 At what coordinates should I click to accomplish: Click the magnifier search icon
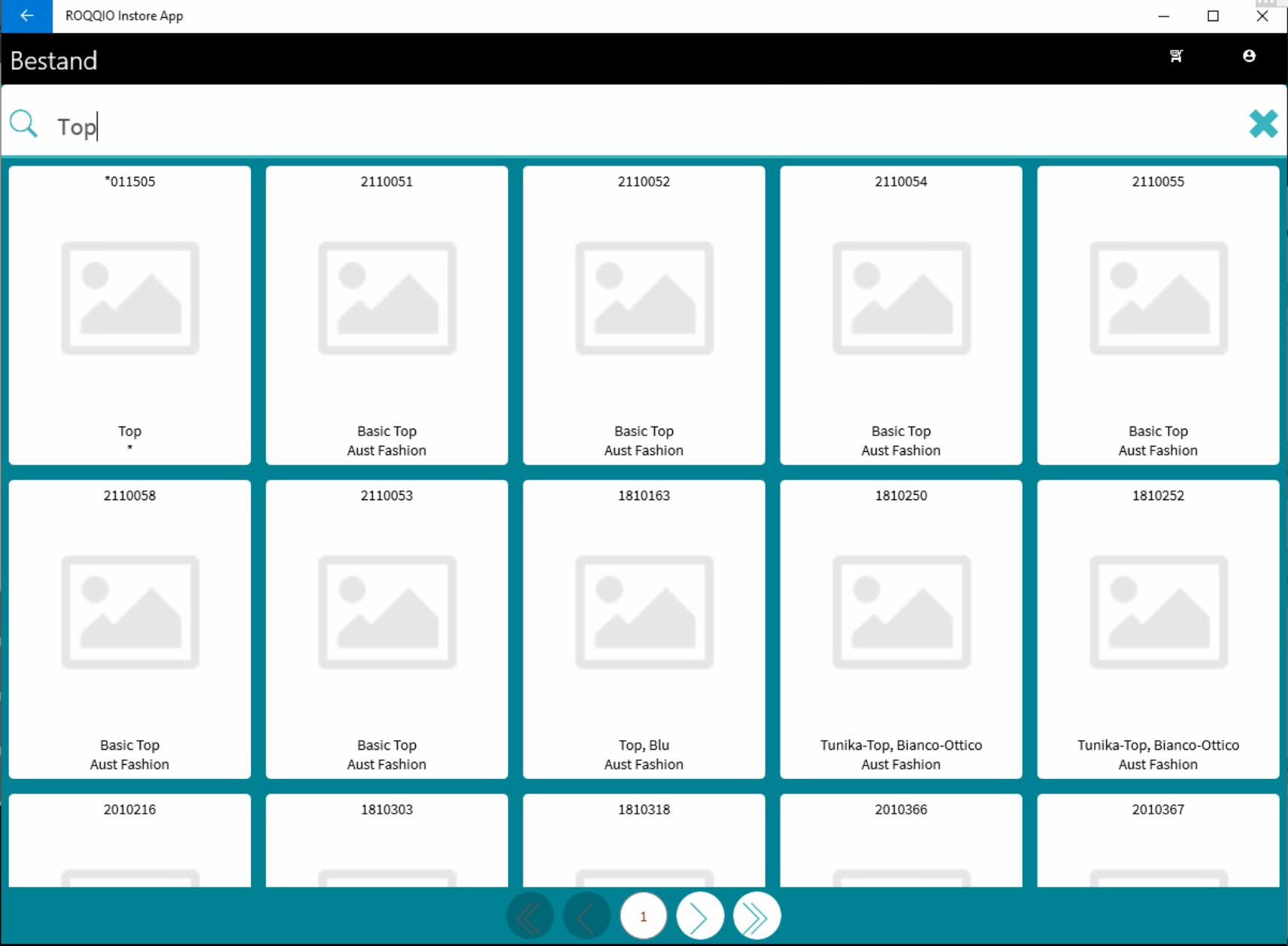click(x=23, y=124)
